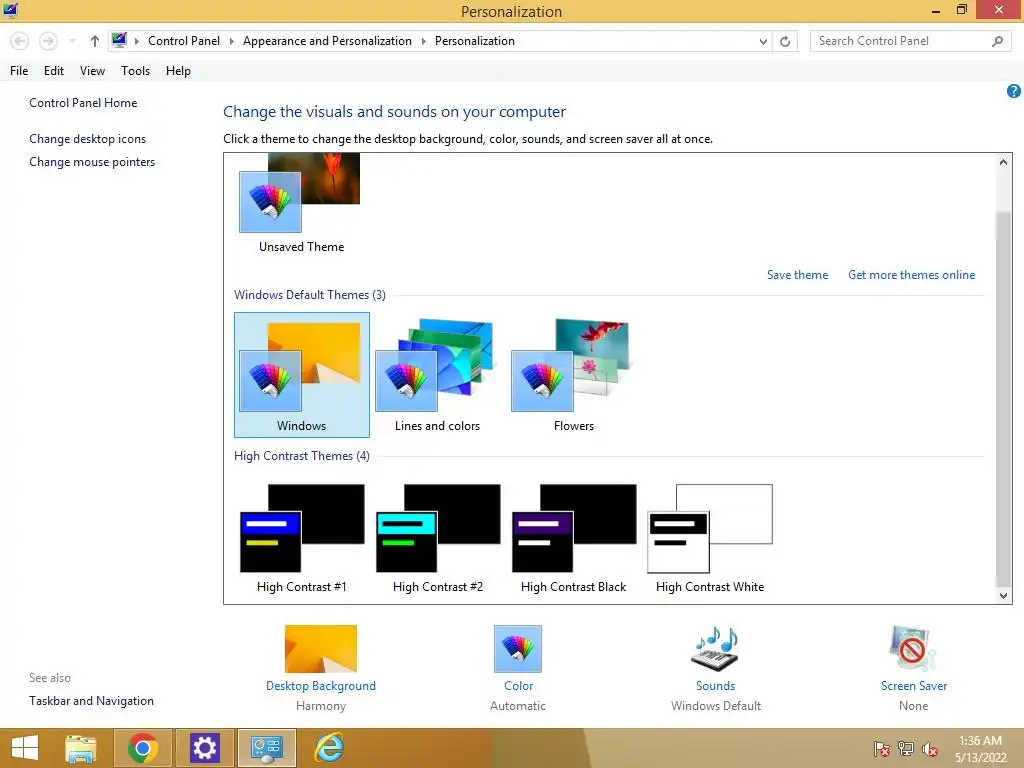Click the network tray icon
The height and width of the screenshot is (768, 1024).
pos(906,749)
